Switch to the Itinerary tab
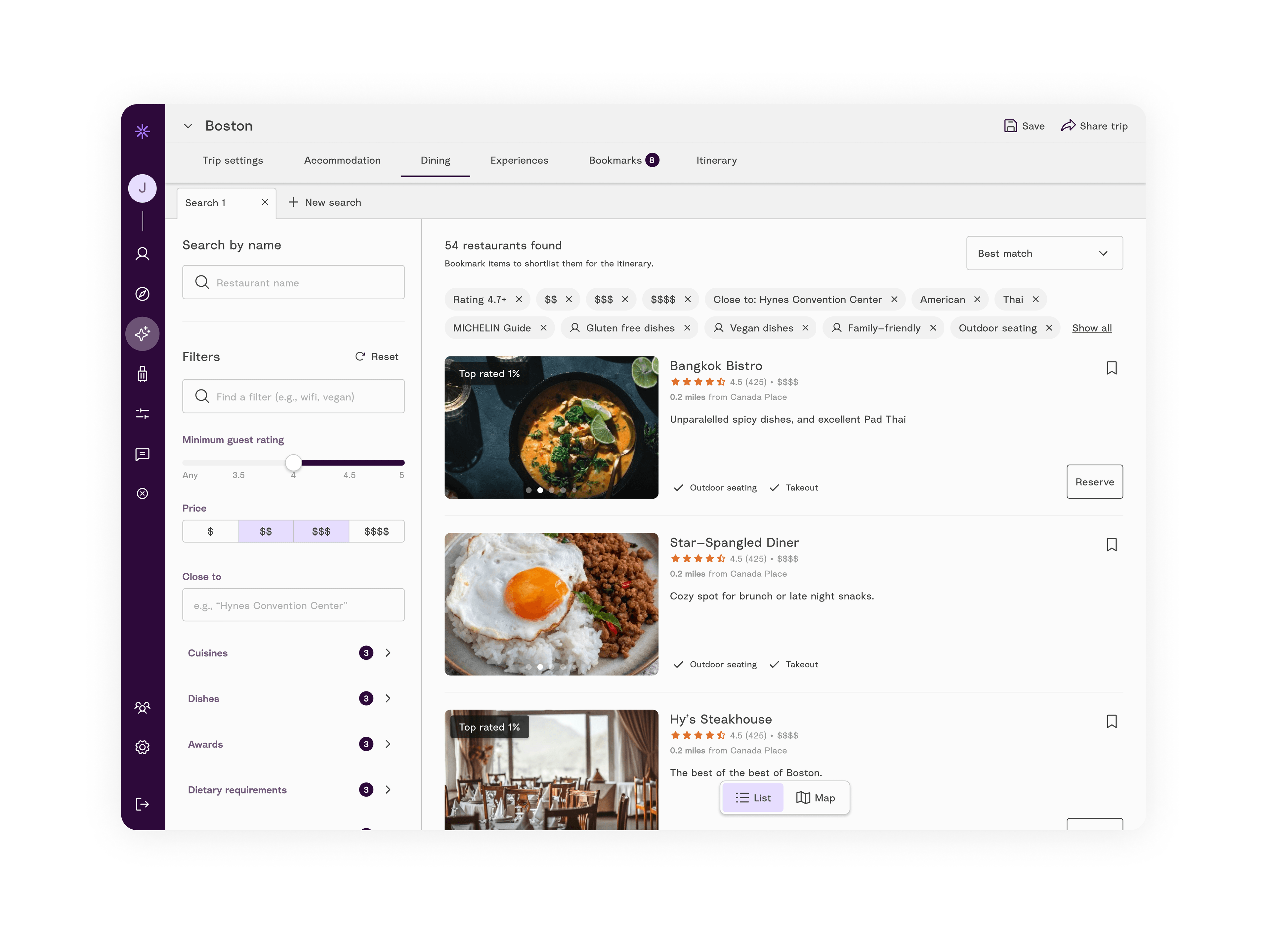 pyautogui.click(x=716, y=160)
